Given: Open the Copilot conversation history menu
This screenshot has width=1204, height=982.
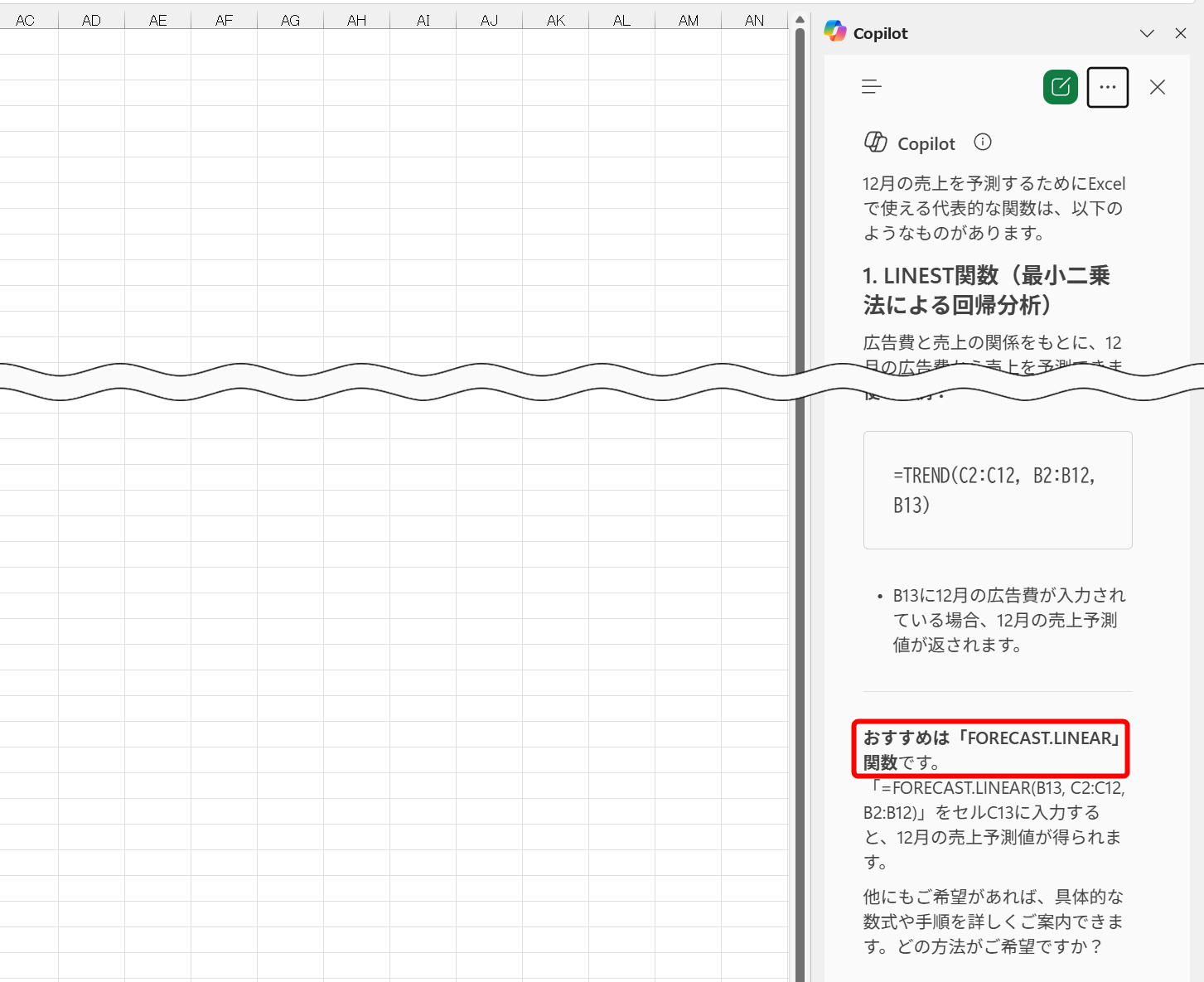Looking at the screenshot, I should tap(871, 86).
